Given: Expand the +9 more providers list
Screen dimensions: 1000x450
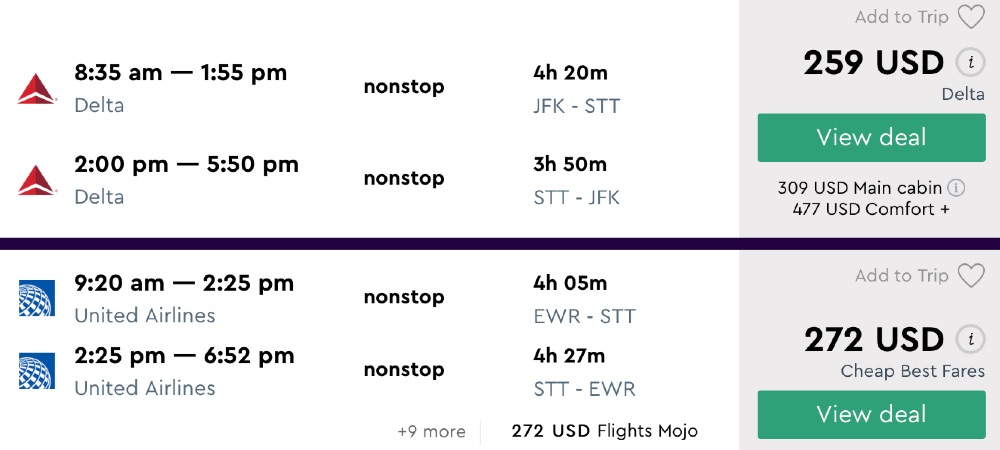Looking at the screenshot, I should [x=431, y=432].
